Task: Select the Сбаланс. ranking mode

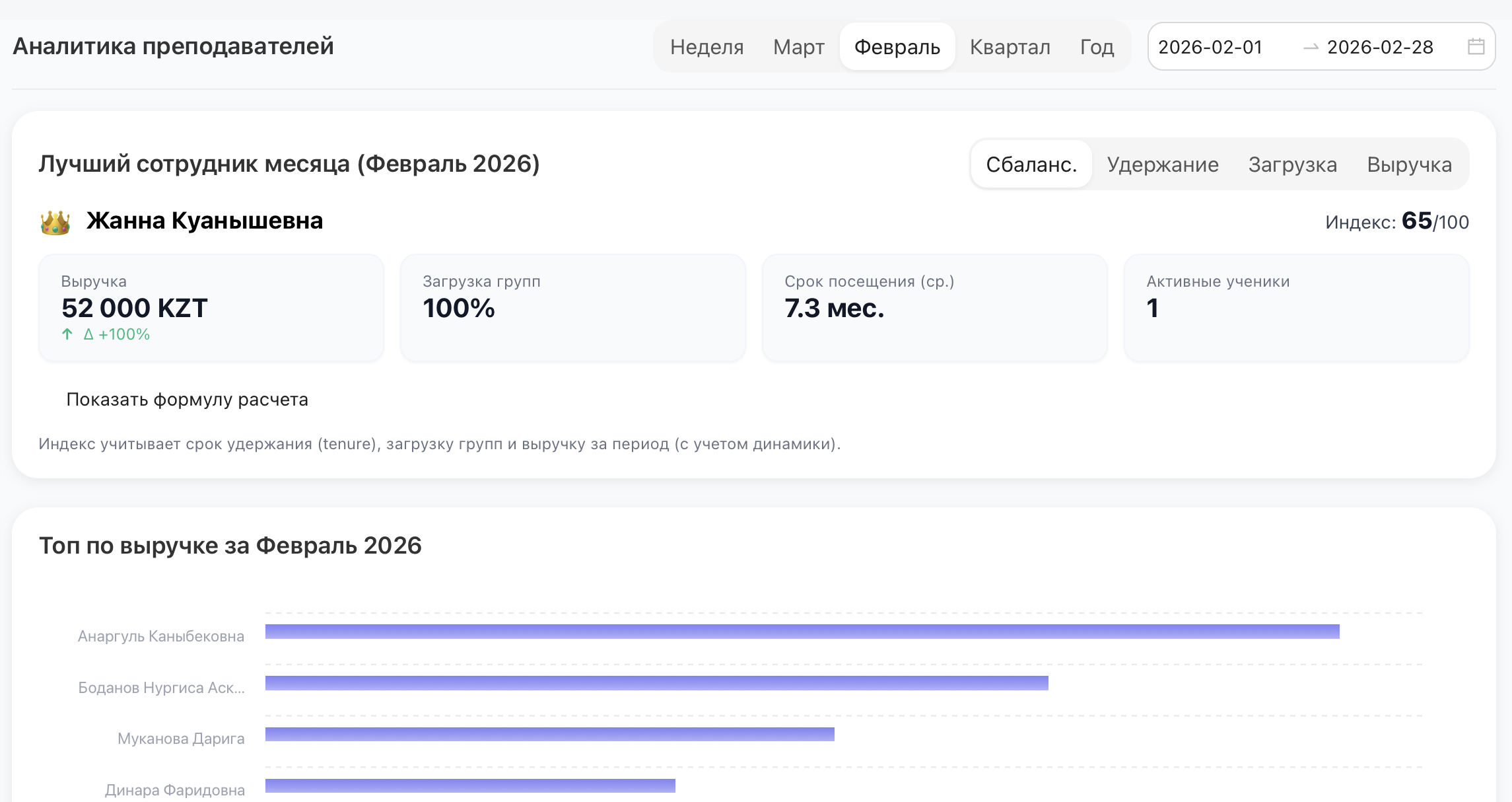Action: [x=1031, y=164]
